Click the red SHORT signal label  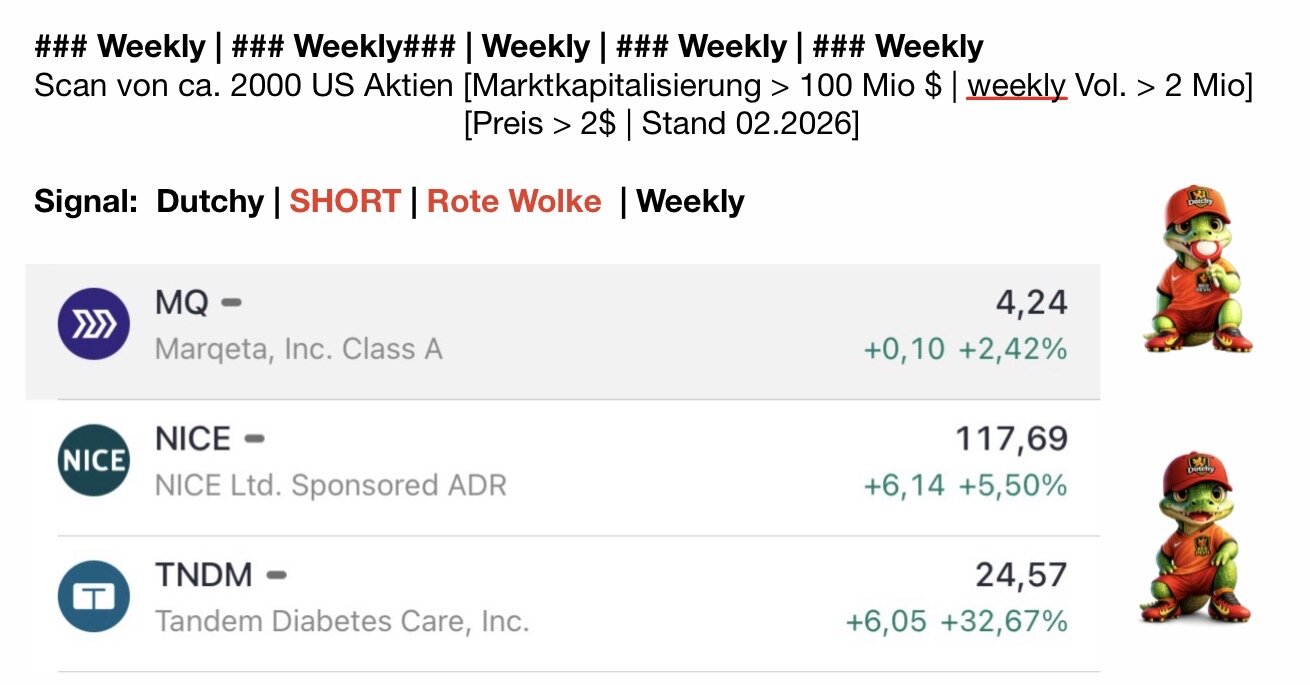click(345, 202)
